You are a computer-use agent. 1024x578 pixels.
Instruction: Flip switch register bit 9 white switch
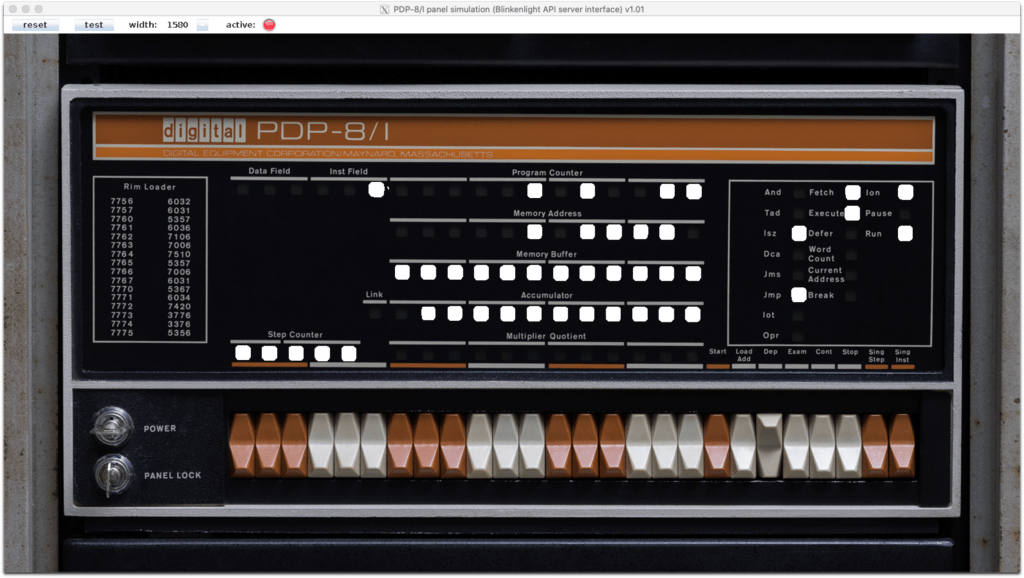pyautogui.click(x=638, y=445)
